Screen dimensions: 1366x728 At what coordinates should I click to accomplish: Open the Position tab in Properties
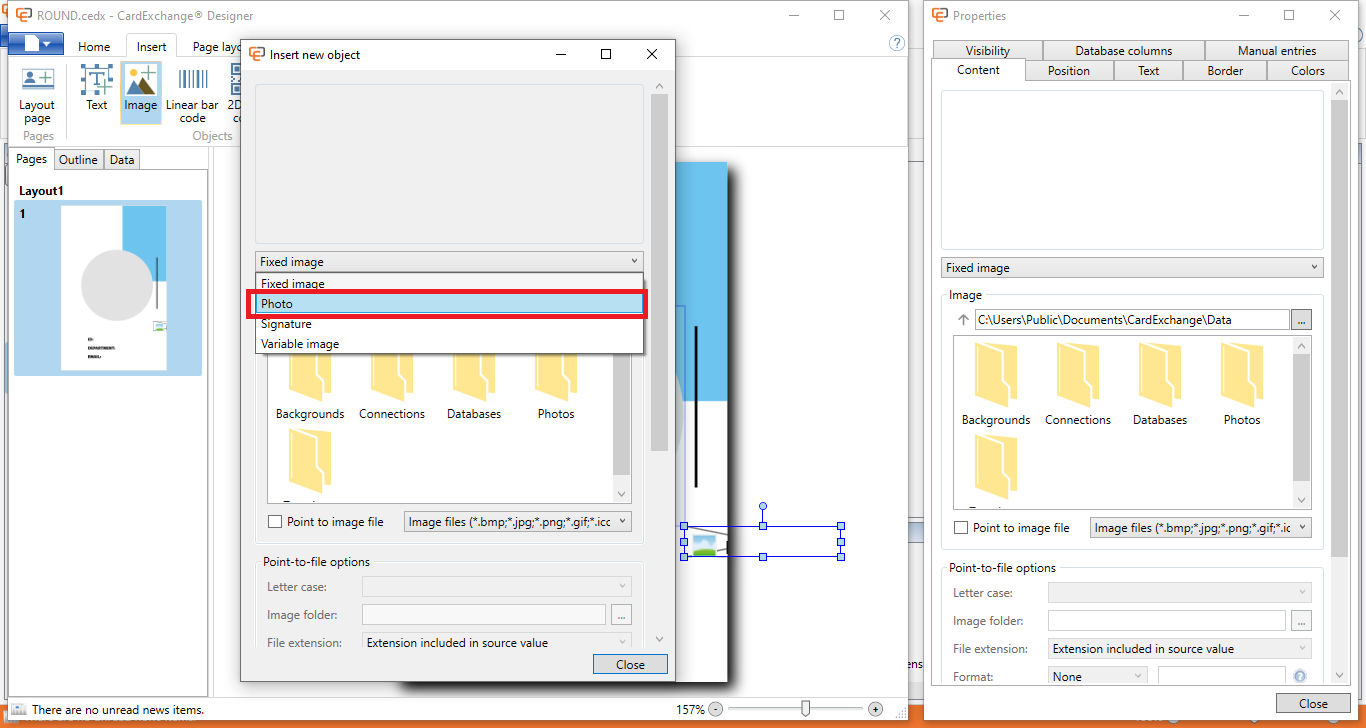pyautogui.click(x=1069, y=71)
